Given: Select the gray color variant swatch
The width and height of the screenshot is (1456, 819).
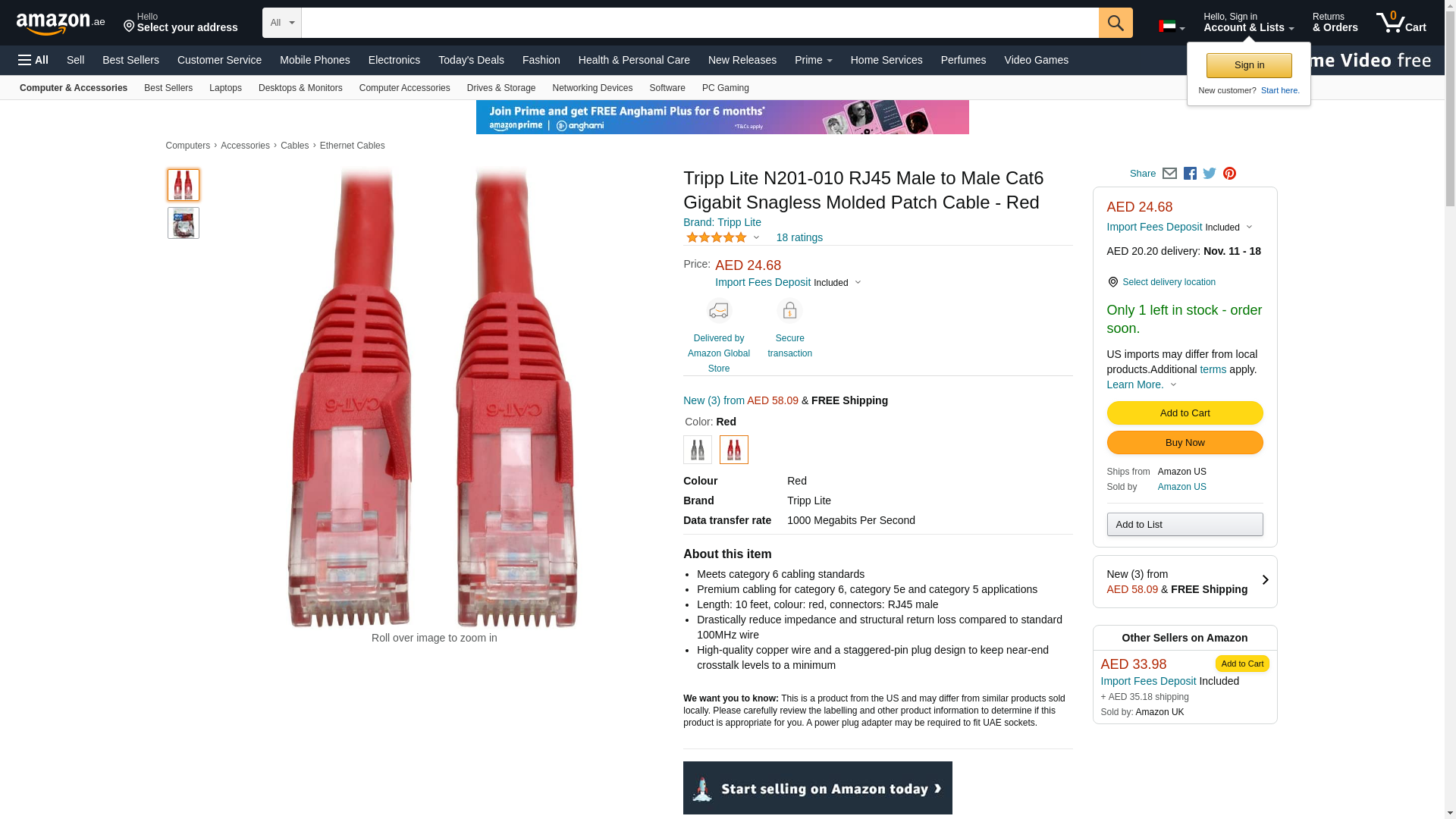Looking at the screenshot, I should point(697,450).
